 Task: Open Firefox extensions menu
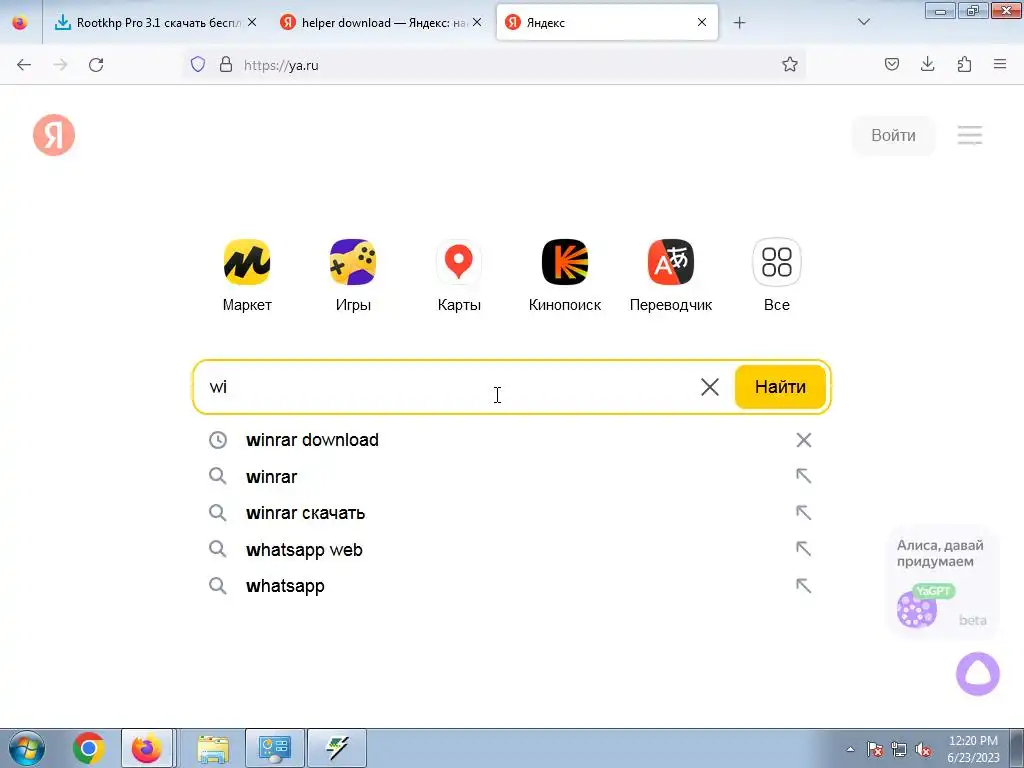click(x=964, y=64)
